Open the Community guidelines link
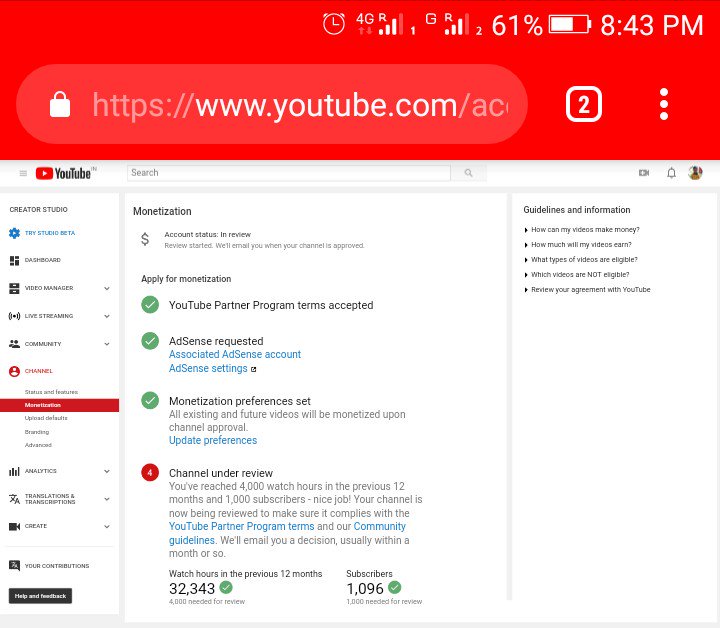This screenshot has height=628, width=720. (x=287, y=533)
